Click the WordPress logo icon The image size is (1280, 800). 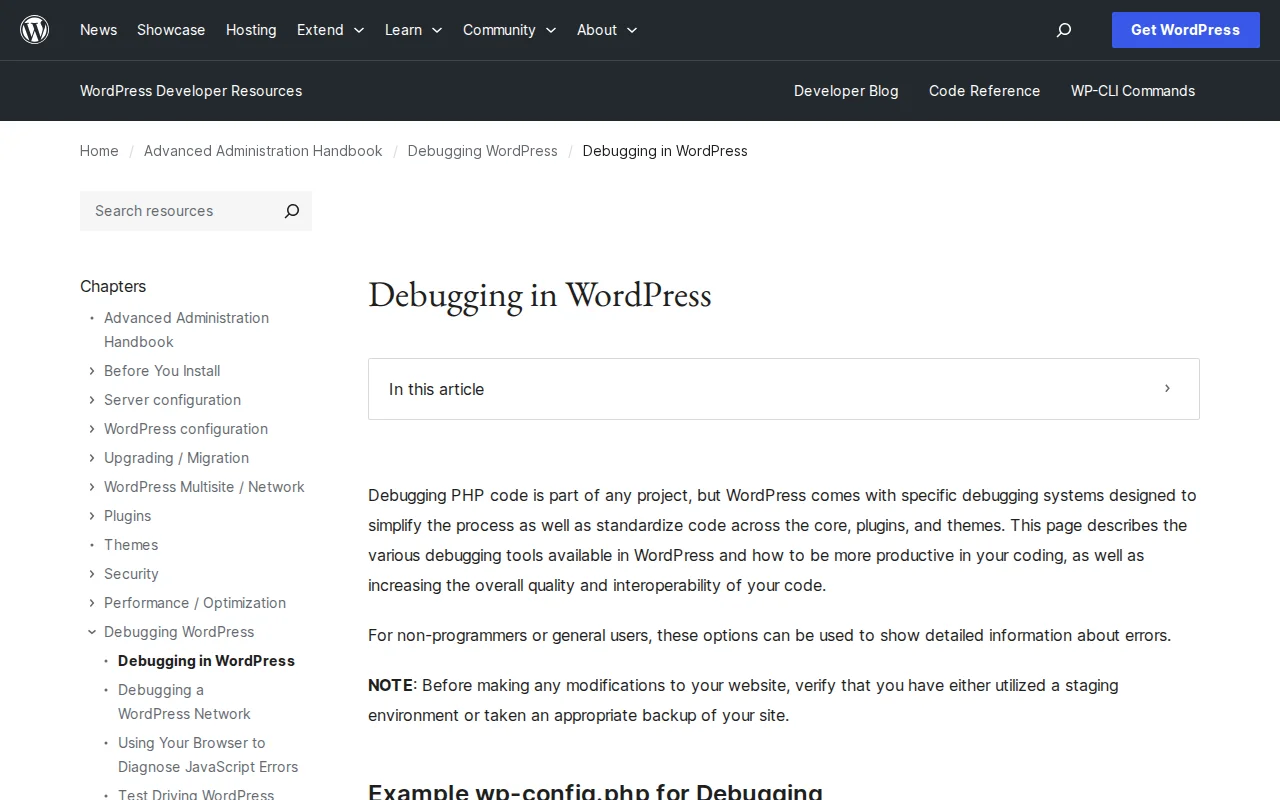[34, 29]
